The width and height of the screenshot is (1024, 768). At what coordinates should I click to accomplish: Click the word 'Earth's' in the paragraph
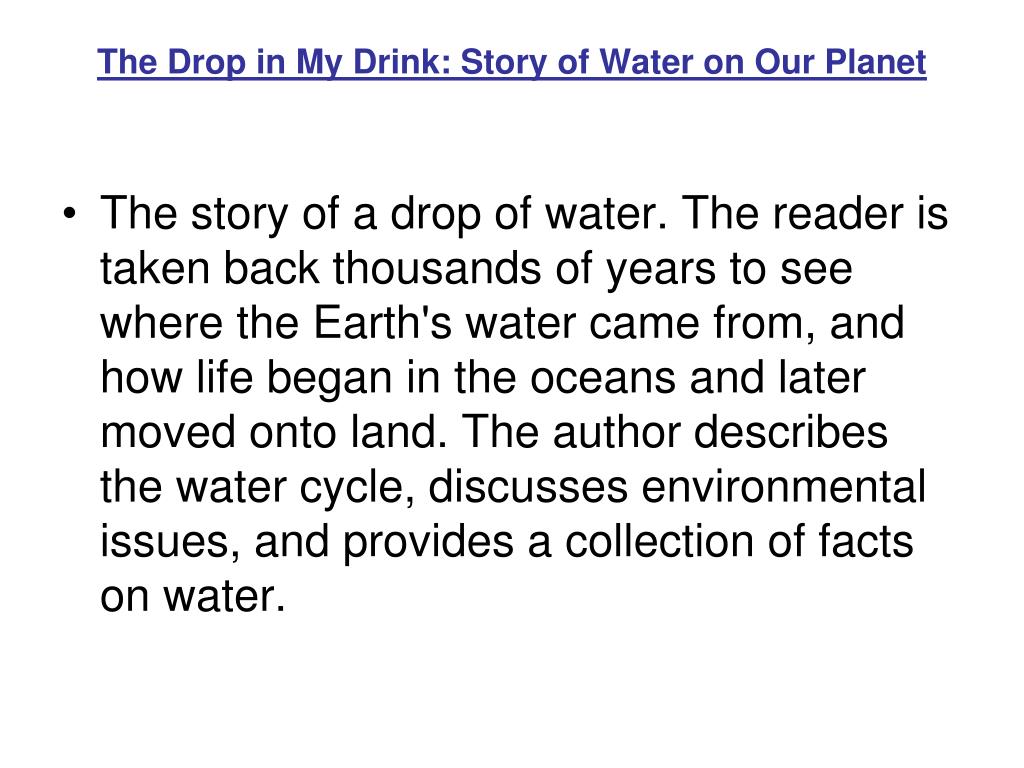click(x=382, y=323)
